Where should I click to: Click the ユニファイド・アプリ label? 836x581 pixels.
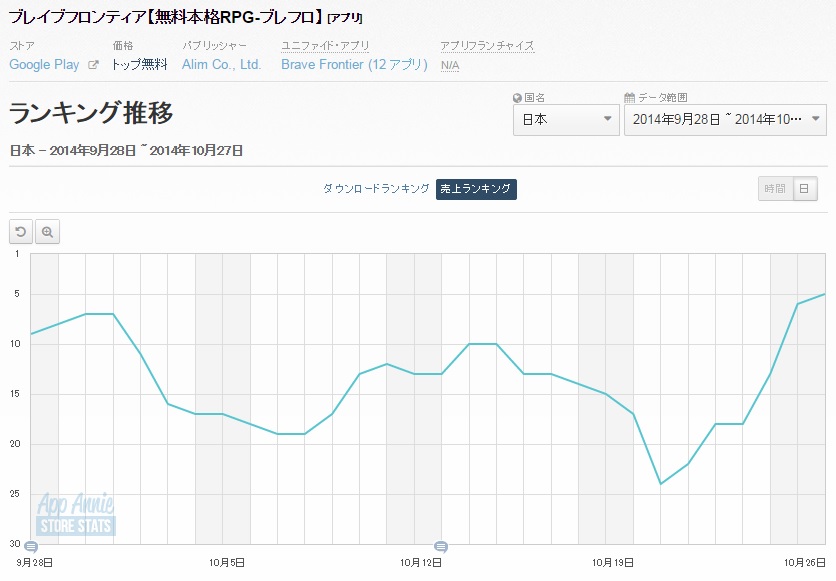point(325,46)
